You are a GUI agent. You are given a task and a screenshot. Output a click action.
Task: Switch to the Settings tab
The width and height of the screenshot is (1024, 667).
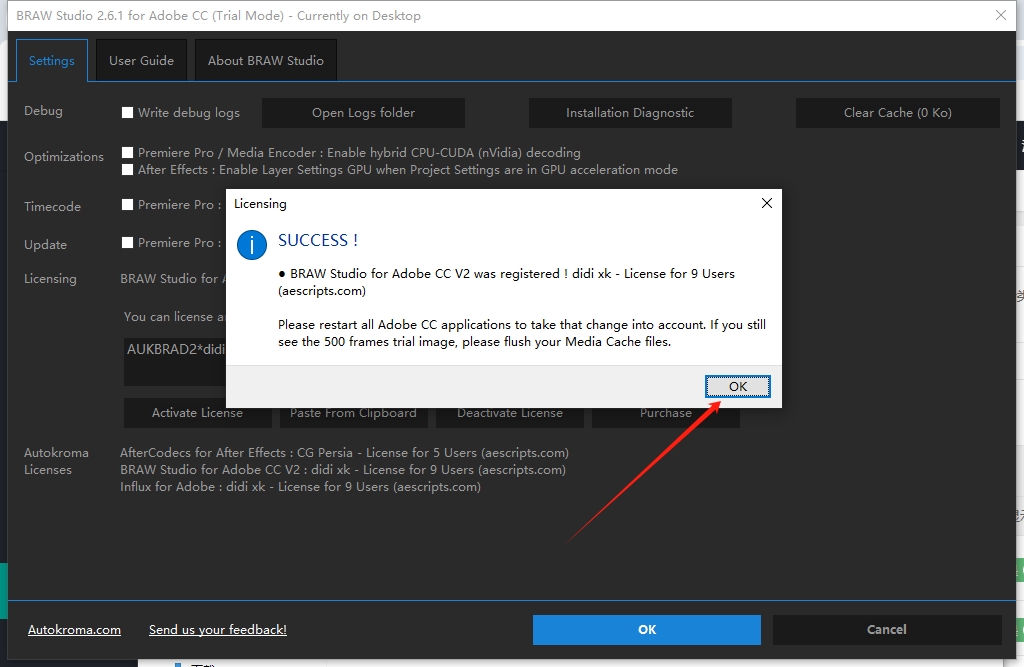tap(52, 61)
